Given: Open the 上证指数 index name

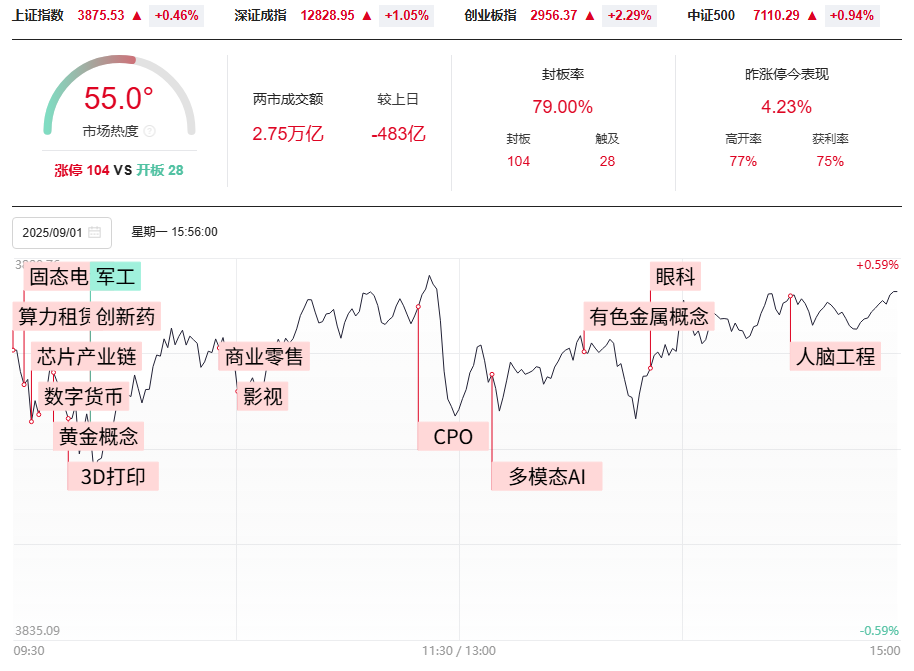Looking at the screenshot, I should tap(39, 16).
